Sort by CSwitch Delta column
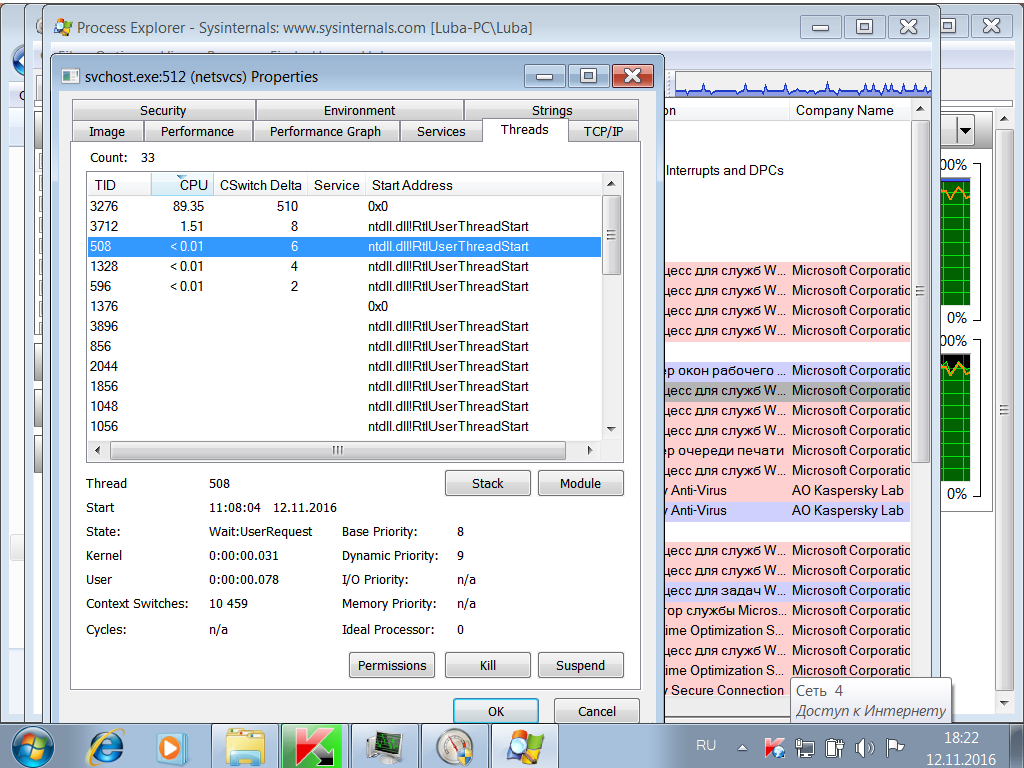Image resolution: width=1024 pixels, height=768 pixels. point(261,185)
